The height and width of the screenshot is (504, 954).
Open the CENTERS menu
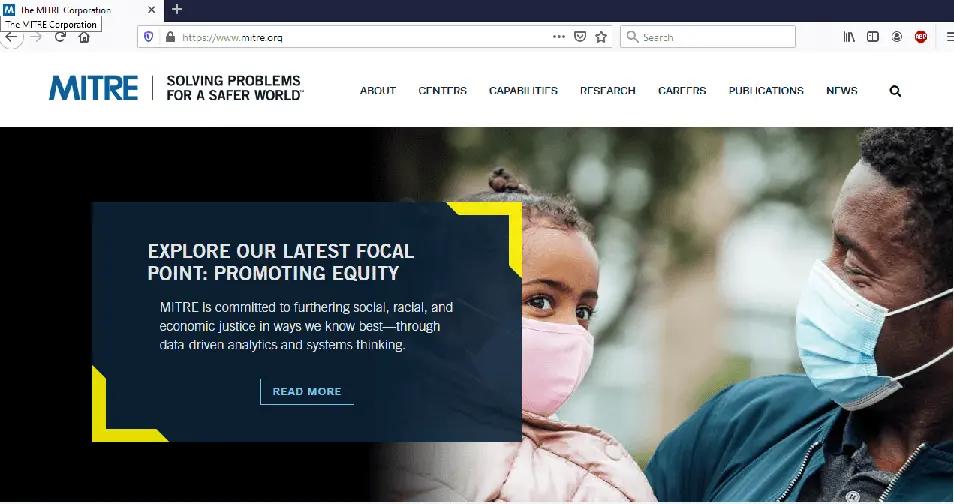tap(442, 91)
